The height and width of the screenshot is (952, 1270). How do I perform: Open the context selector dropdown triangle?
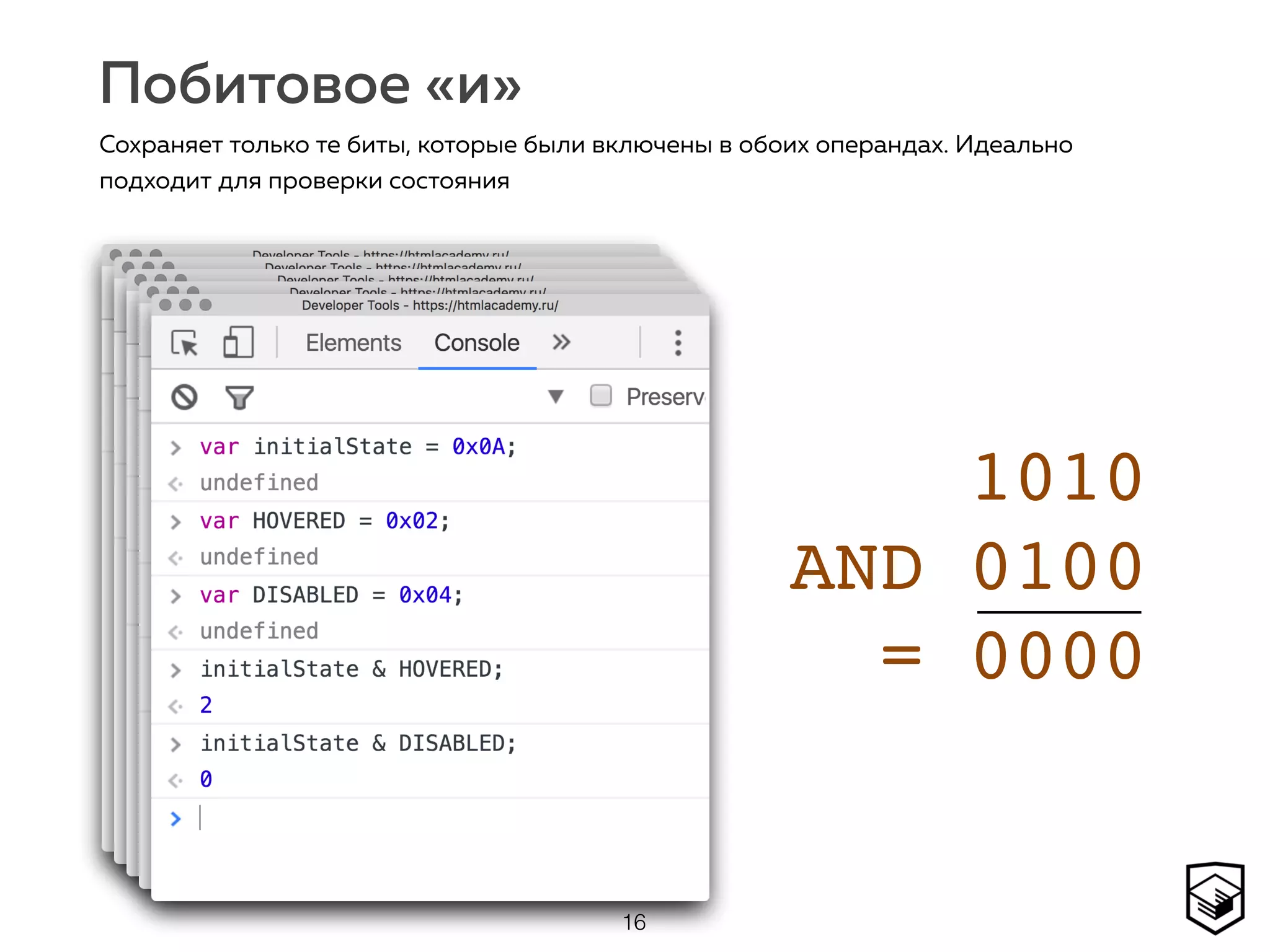(x=556, y=396)
